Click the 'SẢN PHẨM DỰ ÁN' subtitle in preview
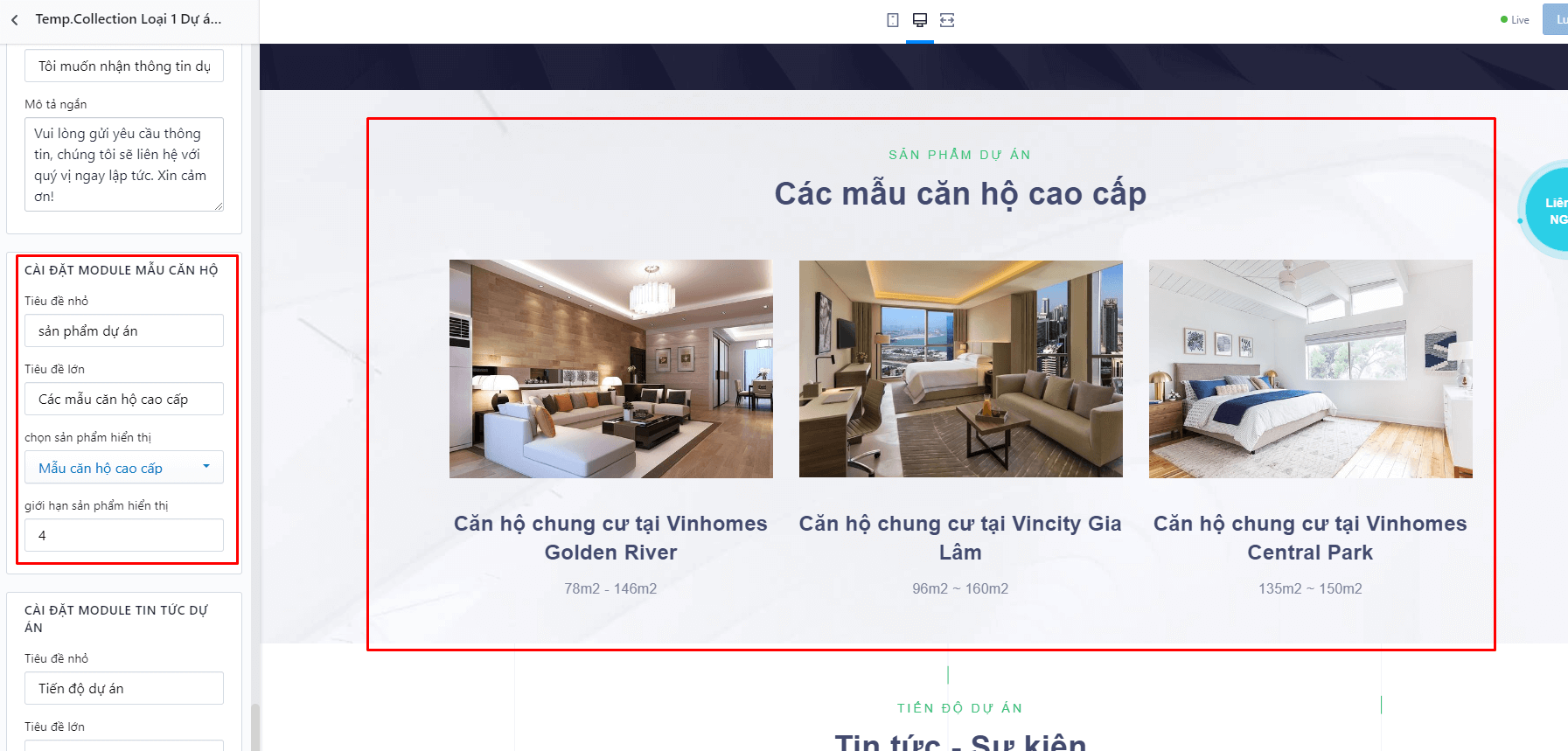Image resolution: width=1568 pixels, height=751 pixels. (x=960, y=155)
